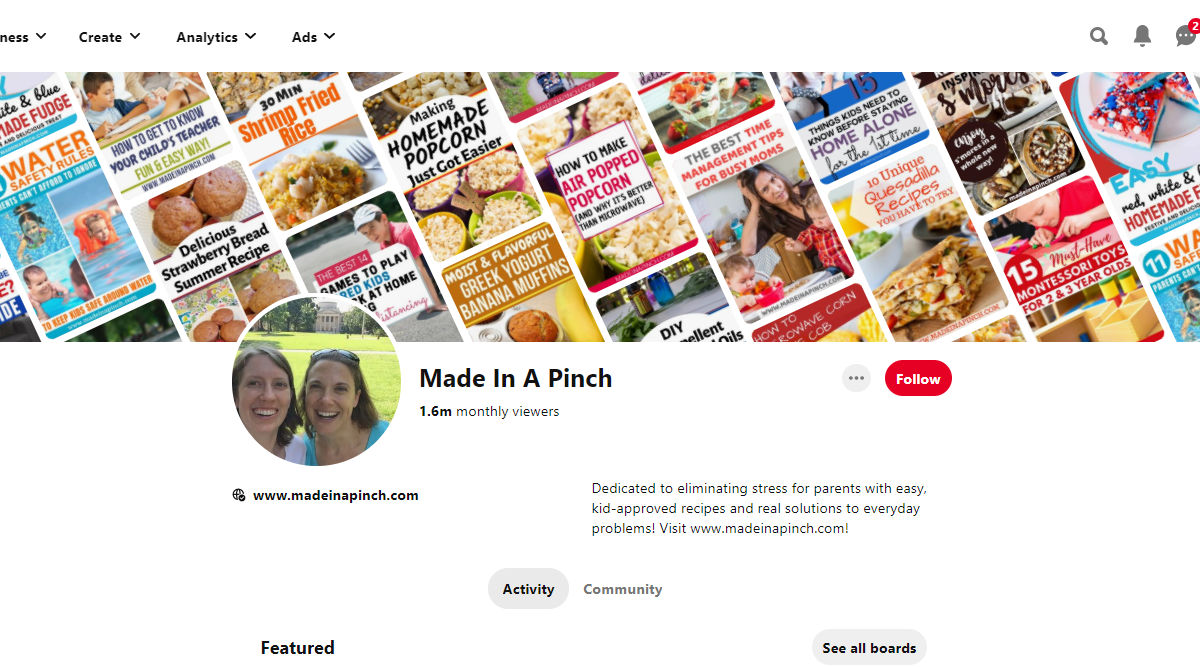Screen dimensions: 1200x667
Task: Switch to the Community tab
Action: pyautogui.click(x=623, y=589)
